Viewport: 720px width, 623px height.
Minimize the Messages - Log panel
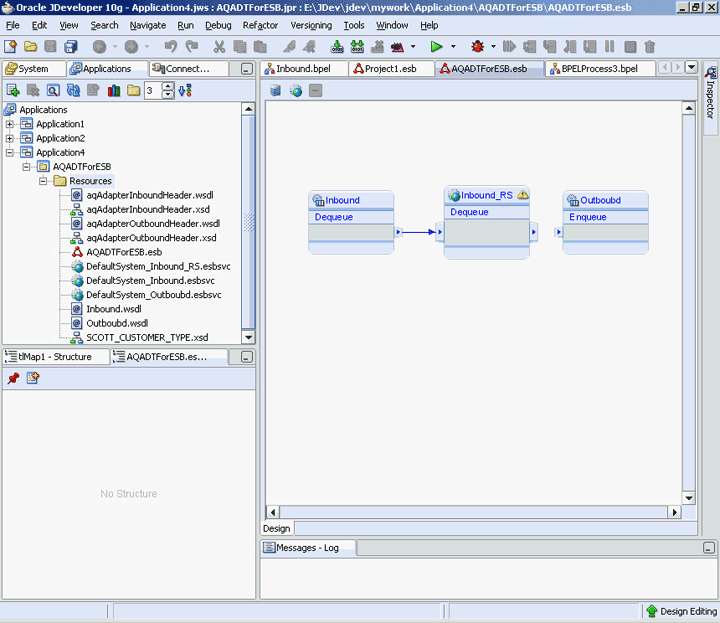pos(709,548)
